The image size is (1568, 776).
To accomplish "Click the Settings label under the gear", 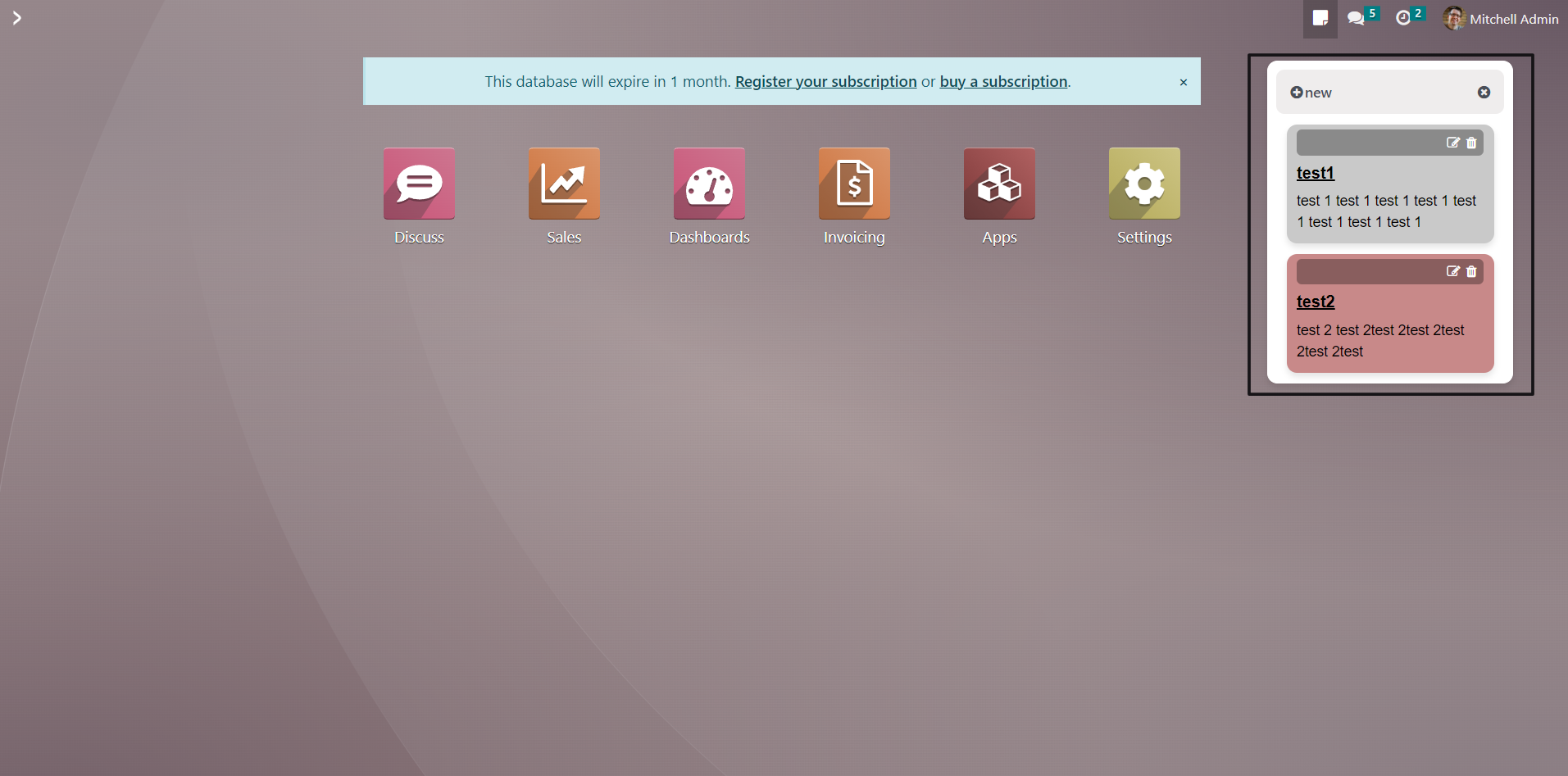I will coord(1144,237).
